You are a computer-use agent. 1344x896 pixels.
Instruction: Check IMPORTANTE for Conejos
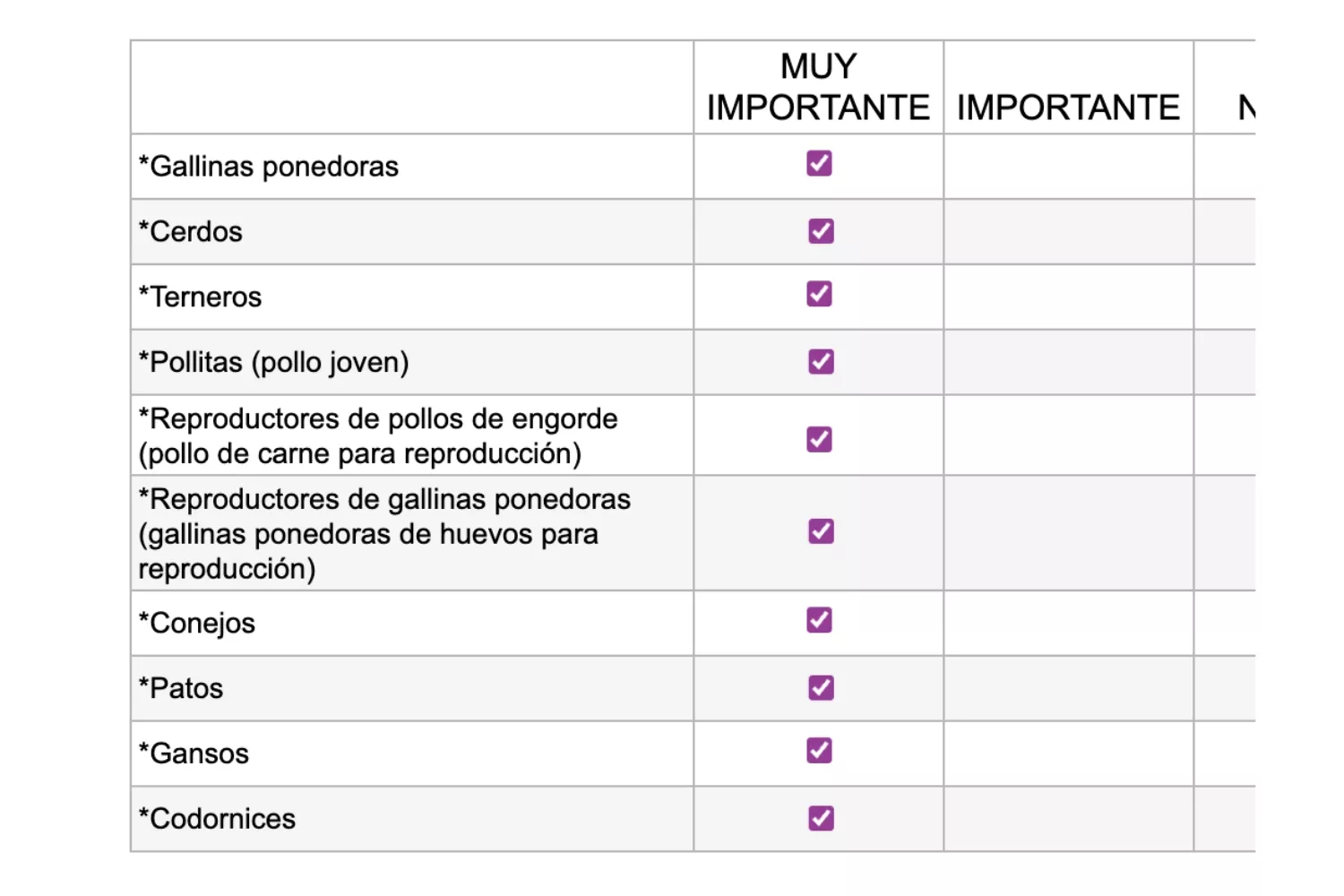pyautogui.click(x=1067, y=619)
